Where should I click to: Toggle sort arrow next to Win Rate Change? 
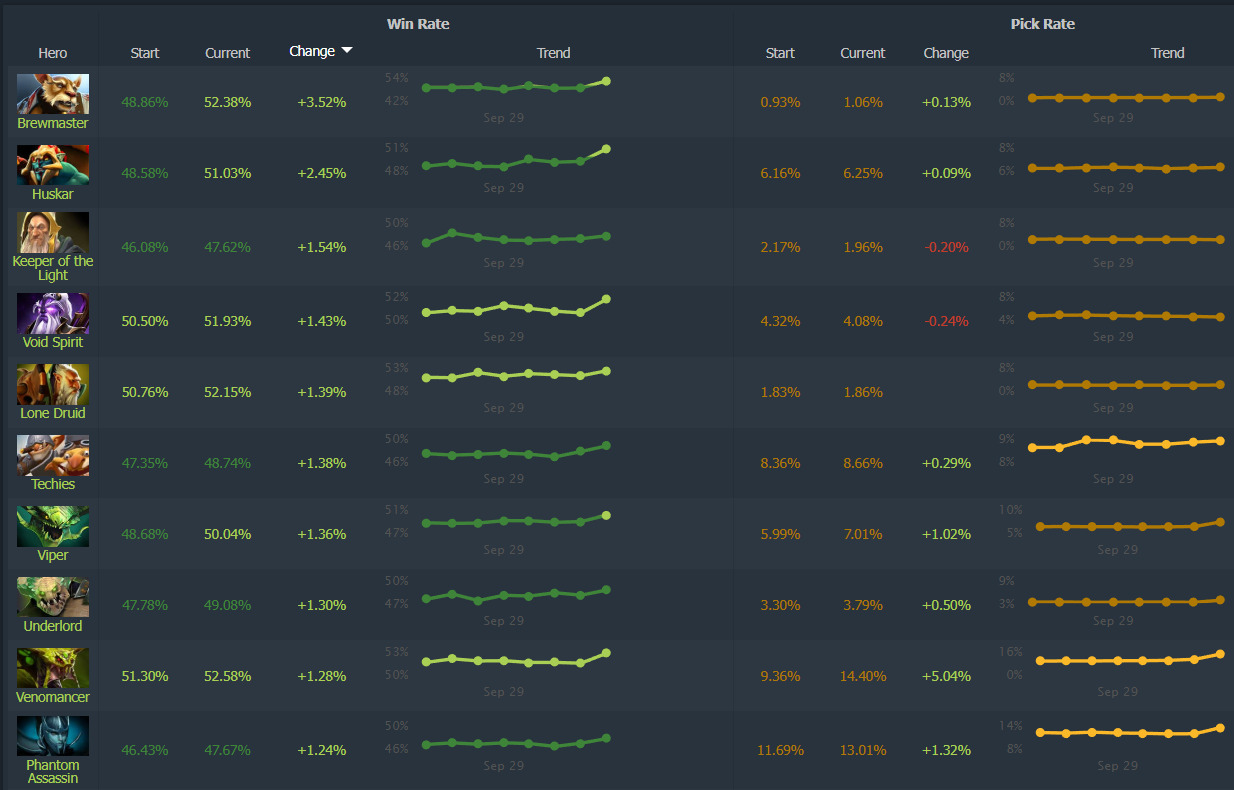point(347,51)
